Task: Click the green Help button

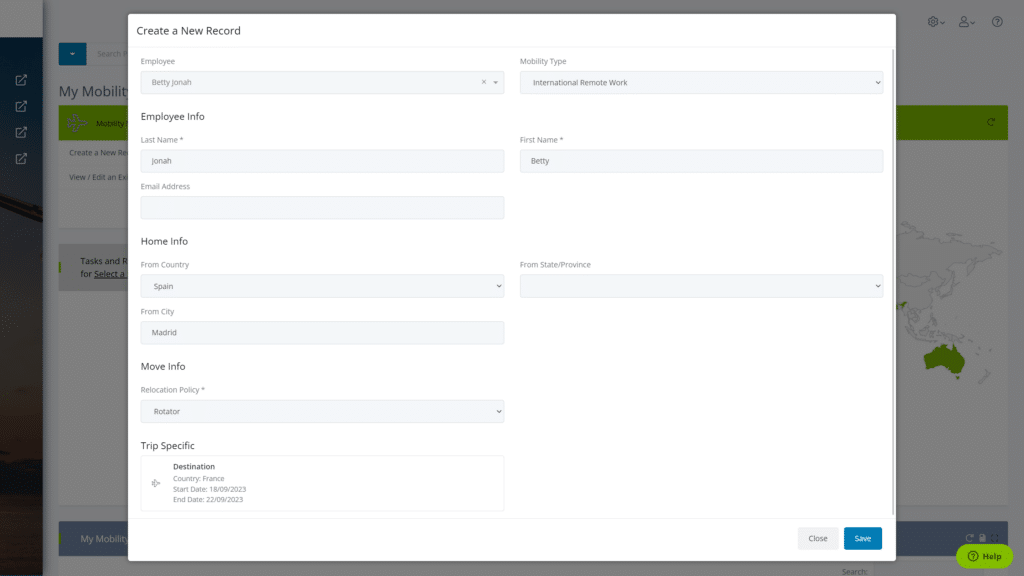Action: [x=984, y=556]
